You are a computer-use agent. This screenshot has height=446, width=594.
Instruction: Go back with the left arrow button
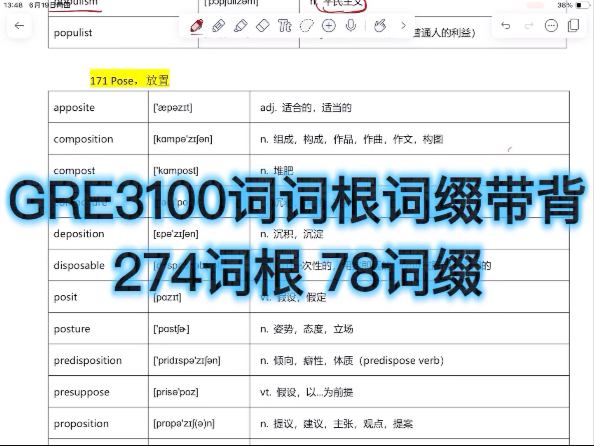click(x=19, y=26)
